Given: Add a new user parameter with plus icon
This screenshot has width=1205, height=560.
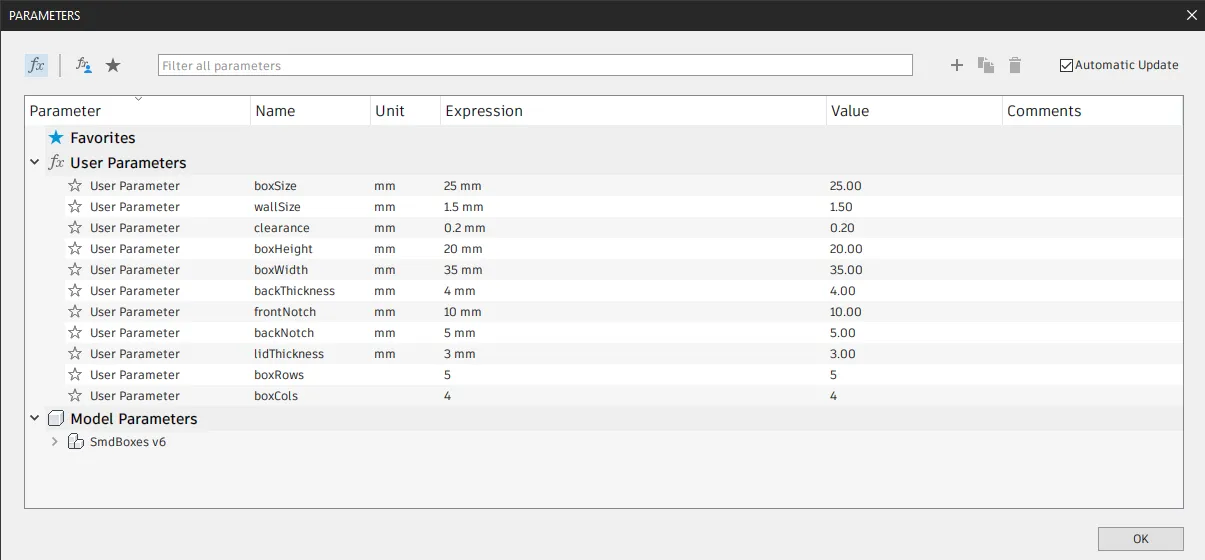Looking at the screenshot, I should 957,65.
